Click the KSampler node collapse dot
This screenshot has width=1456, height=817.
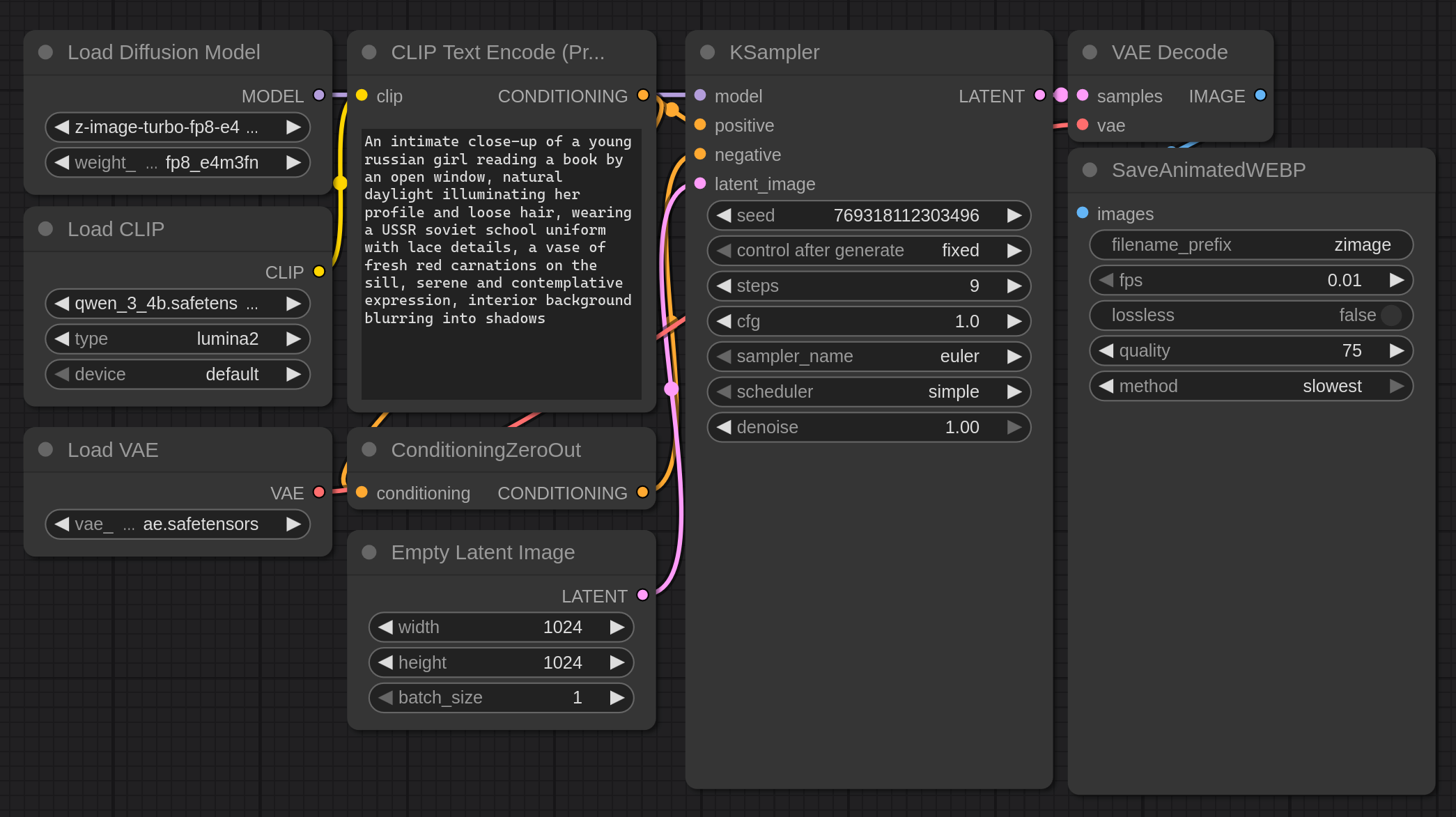707,52
